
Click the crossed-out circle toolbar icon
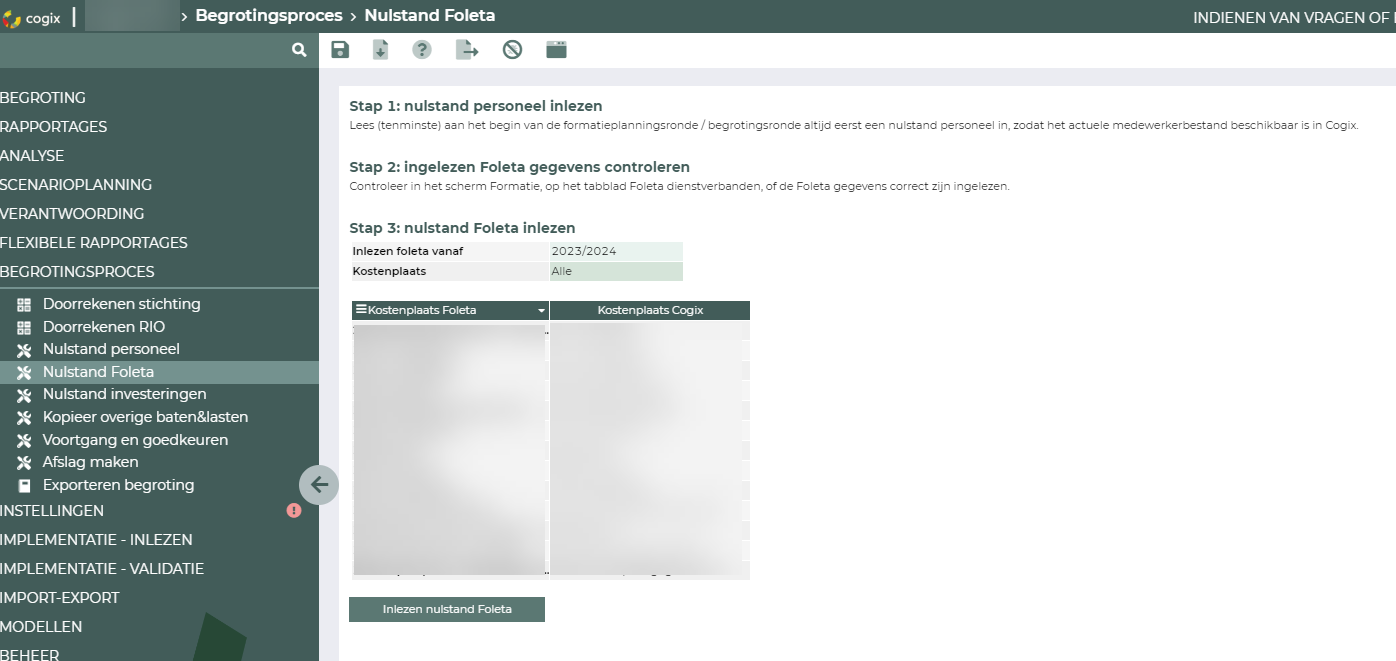(x=512, y=50)
